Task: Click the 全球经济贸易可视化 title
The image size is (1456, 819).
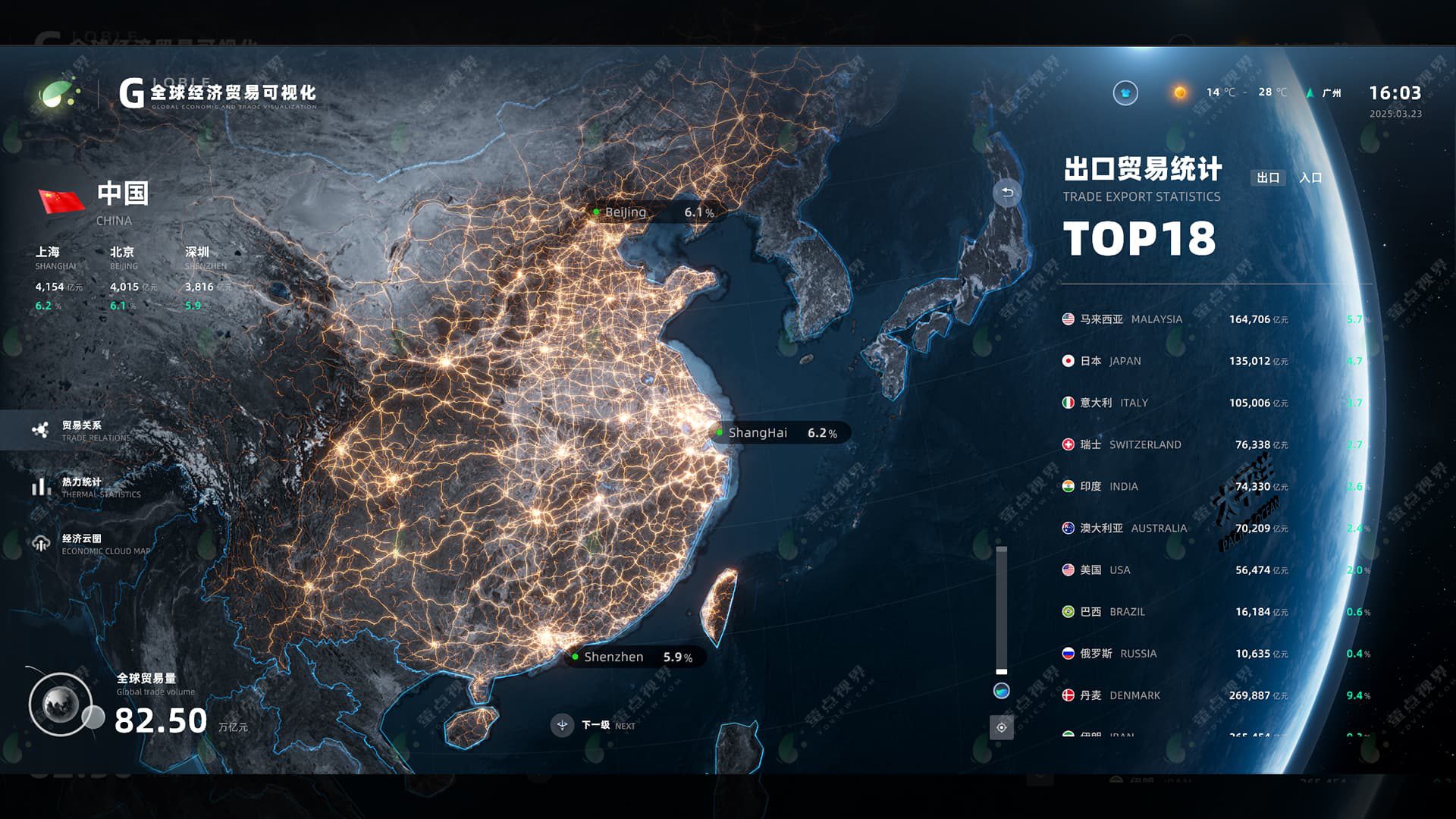Action: click(233, 93)
